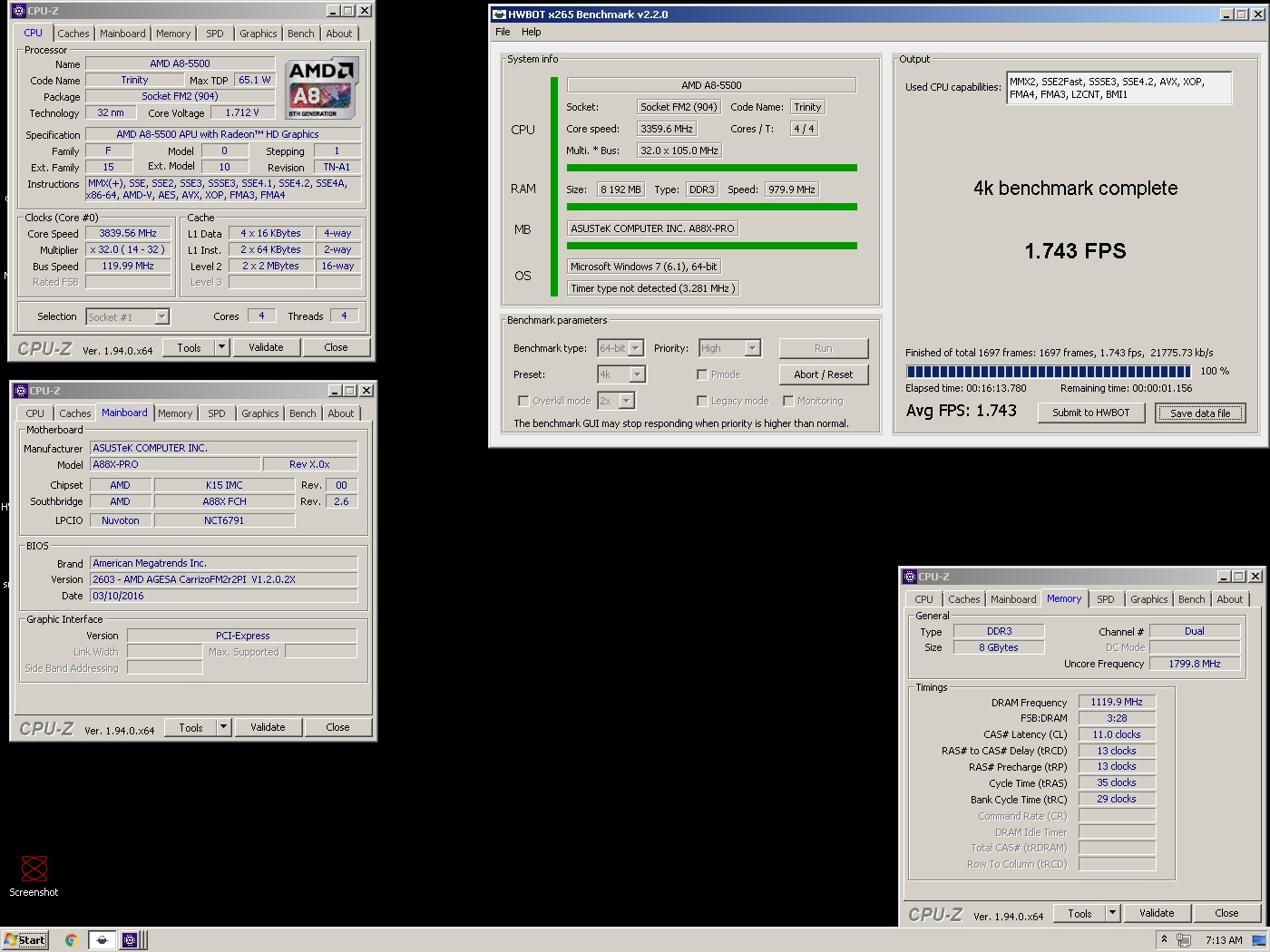Minimize the CPU-Z Mainboard window
Screen dimensions: 1270x952
pos(335,391)
